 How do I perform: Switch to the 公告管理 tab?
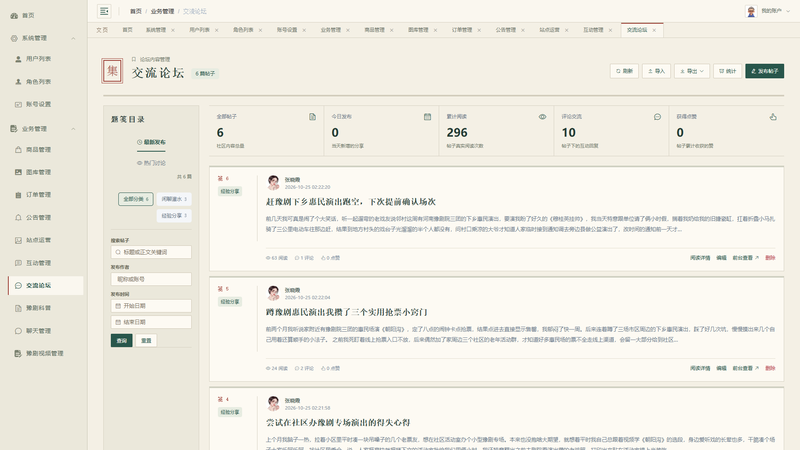point(506,30)
